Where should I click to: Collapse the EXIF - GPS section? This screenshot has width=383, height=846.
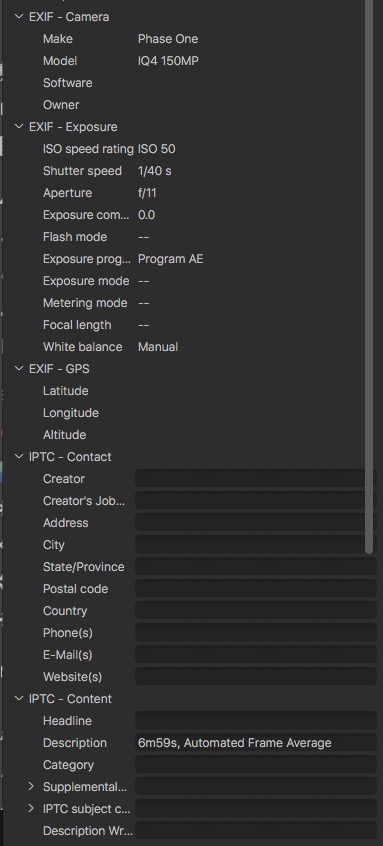tap(19, 369)
